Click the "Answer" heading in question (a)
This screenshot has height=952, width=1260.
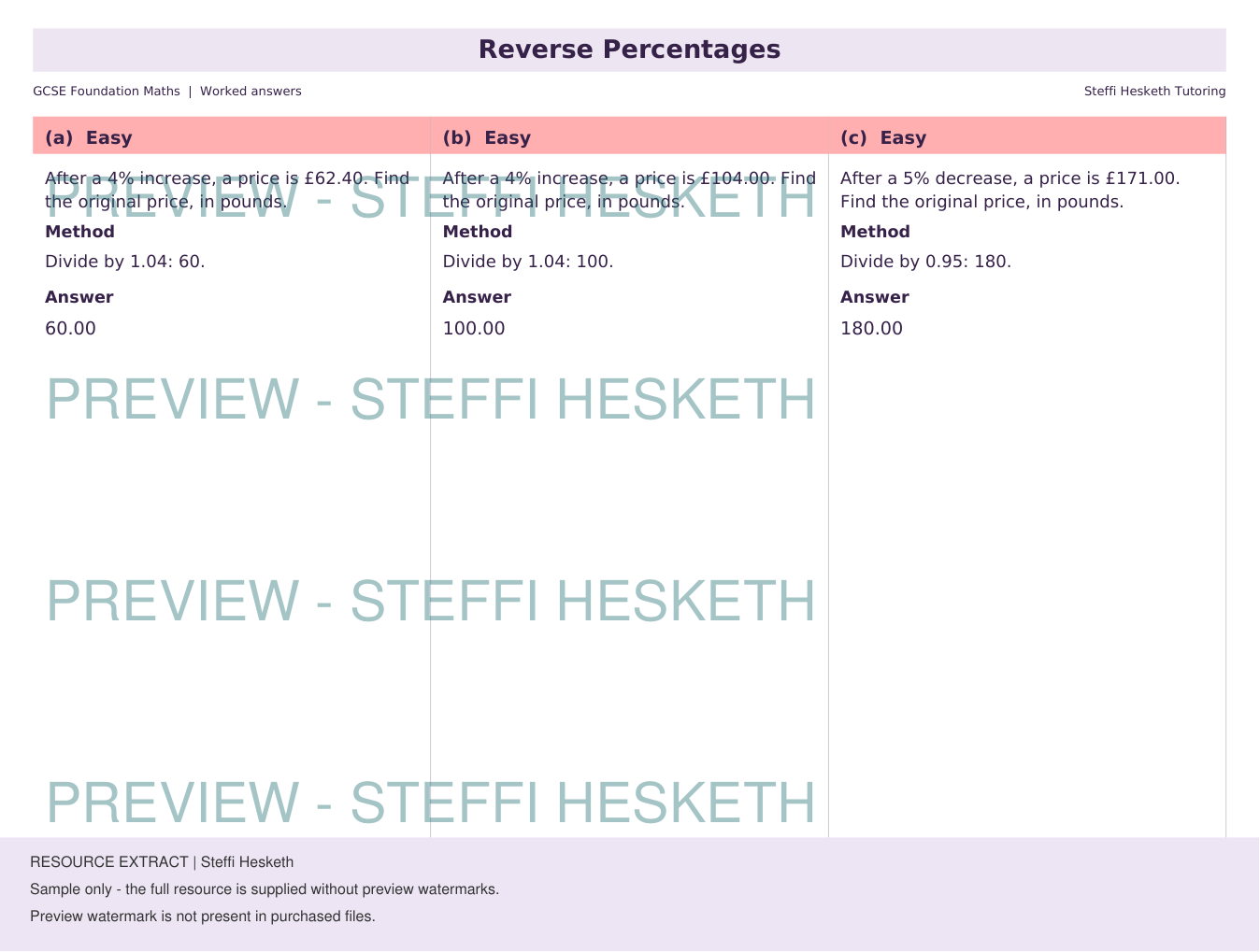pyautogui.click(x=79, y=297)
